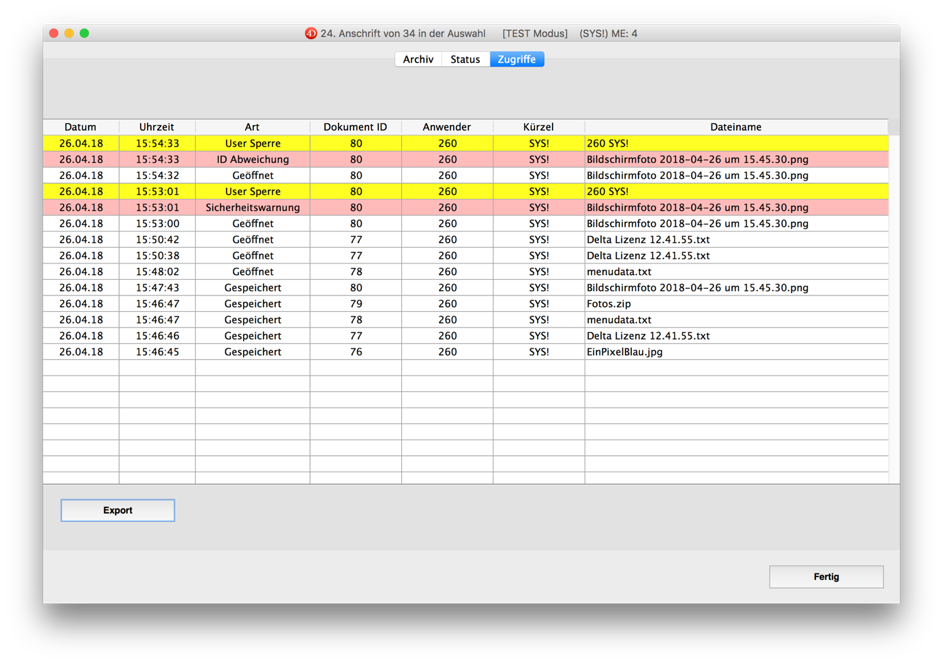Sort by the Datum column header

(80, 127)
